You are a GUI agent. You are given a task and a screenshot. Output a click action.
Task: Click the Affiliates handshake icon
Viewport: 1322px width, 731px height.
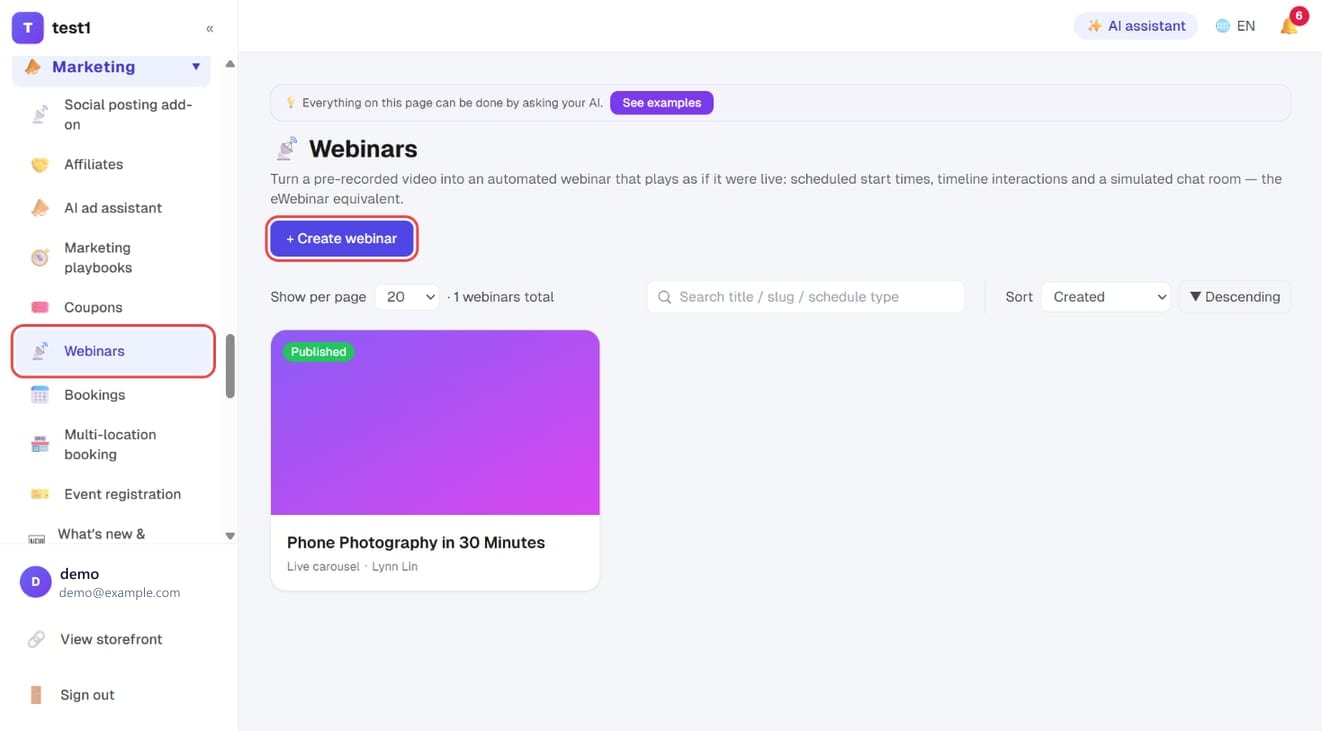tap(40, 165)
